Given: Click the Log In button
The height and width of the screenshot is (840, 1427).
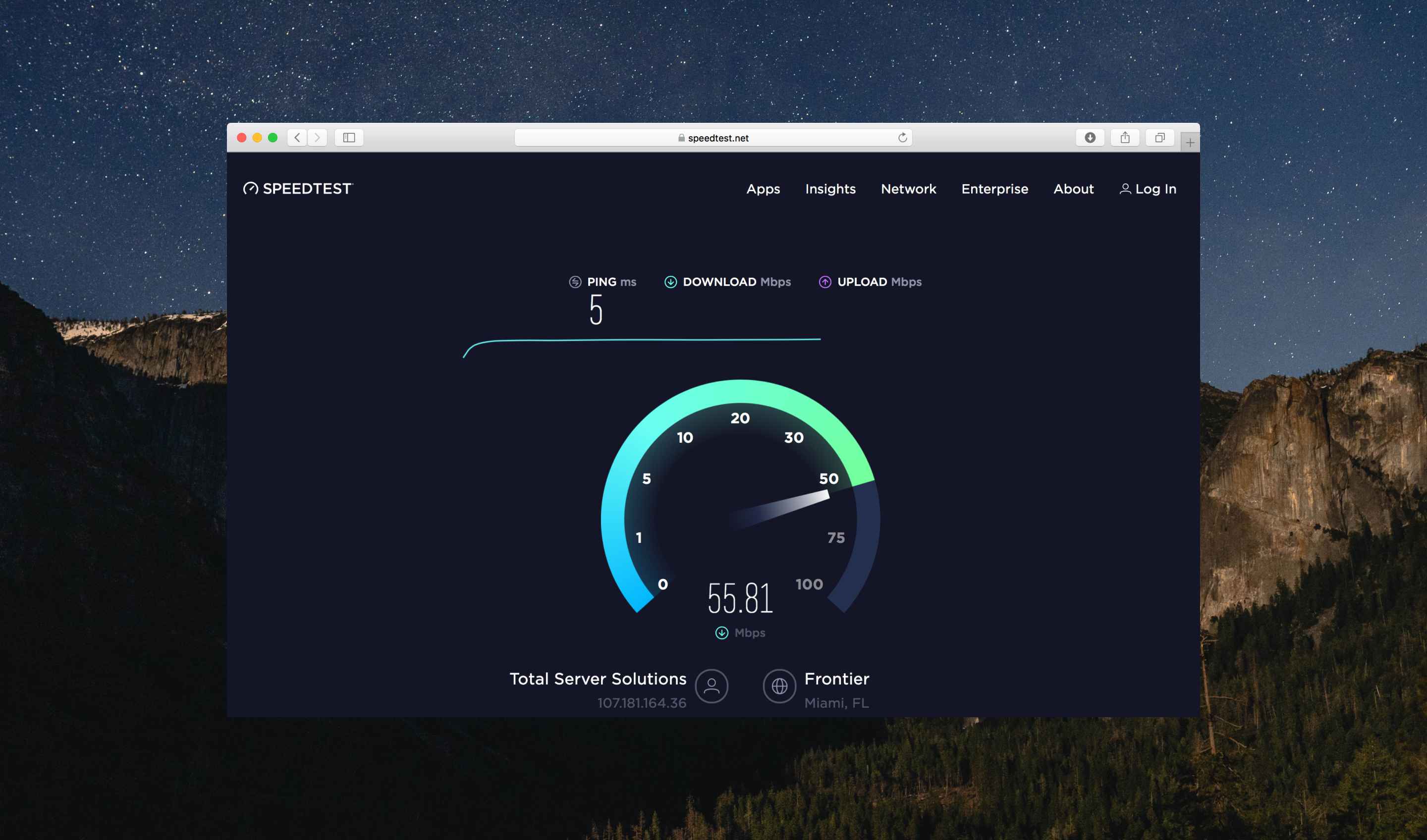Looking at the screenshot, I should 1147,188.
